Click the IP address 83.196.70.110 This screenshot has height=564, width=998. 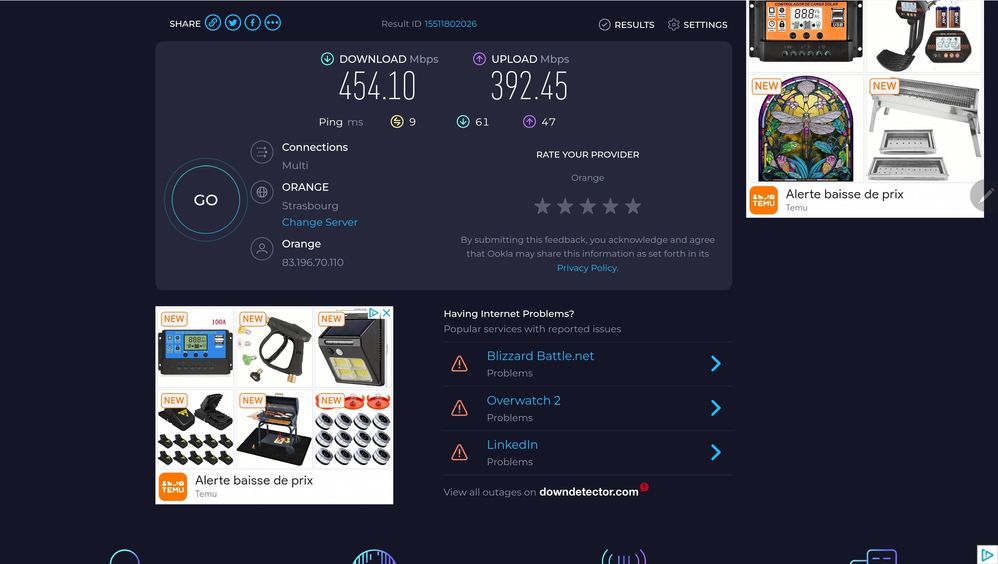(313, 262)
